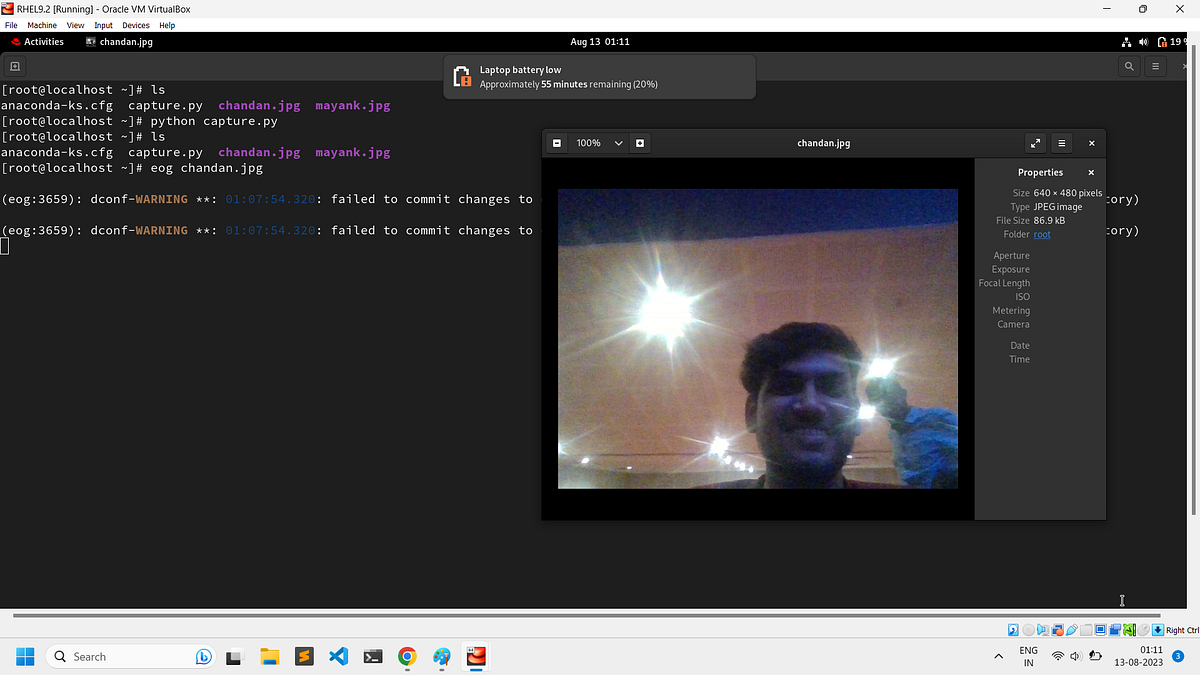Click the VirtualBox USB devices status icon
The height and width of the screenshot is (675, 1200).
pyautogui.click(x=1072, y=630)
